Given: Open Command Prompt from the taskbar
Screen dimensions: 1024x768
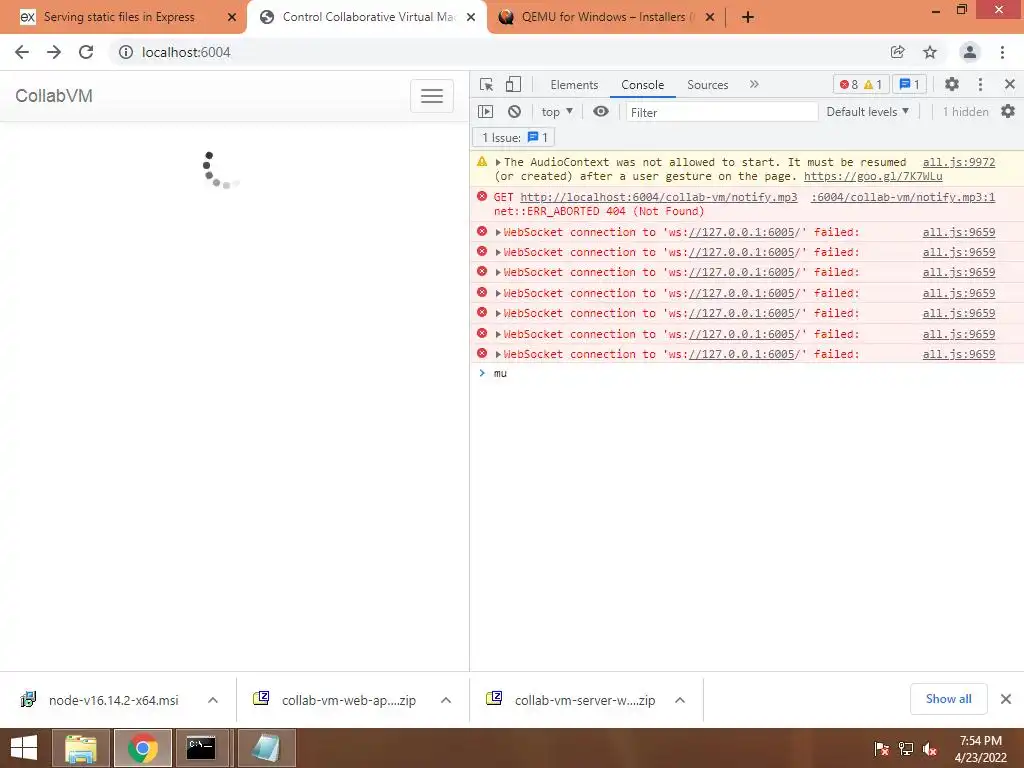Looking at the screenshot, I should tap(201, 748).
